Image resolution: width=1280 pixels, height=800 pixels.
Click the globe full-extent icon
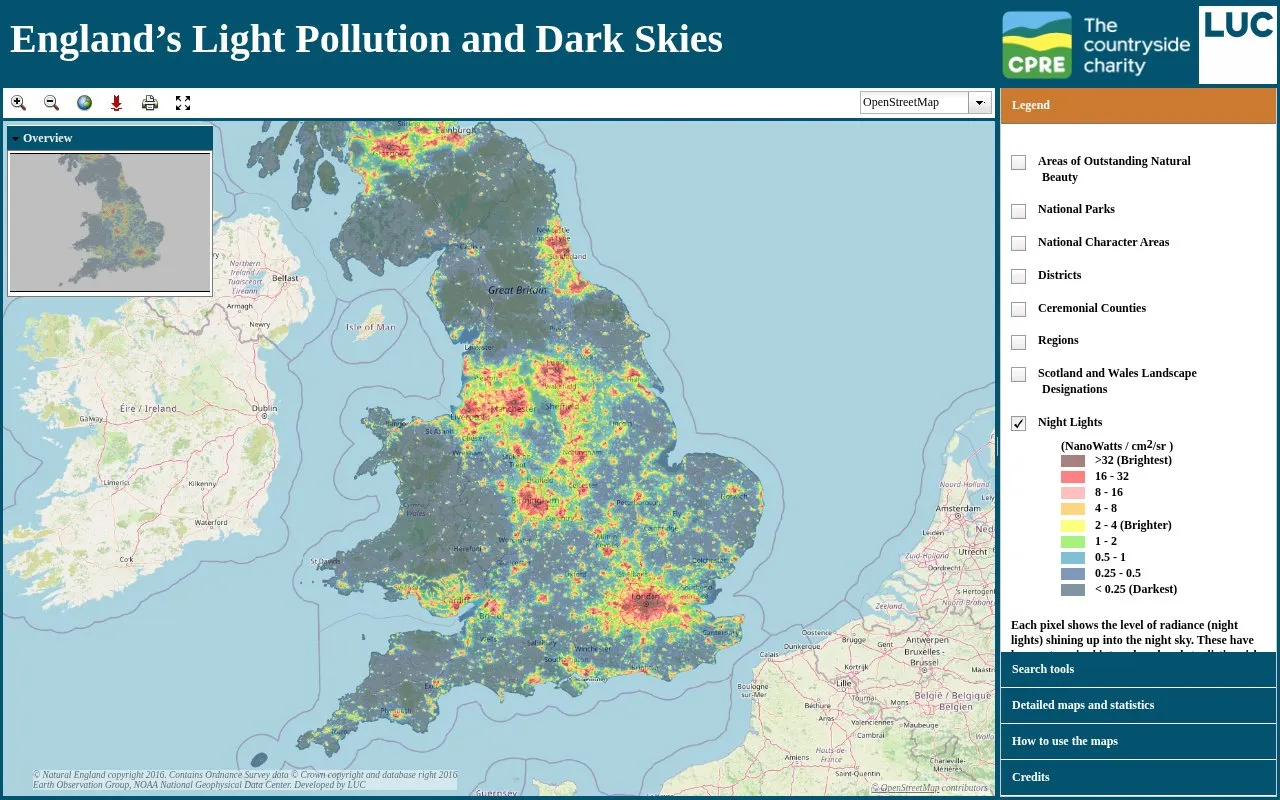point(84,102)
